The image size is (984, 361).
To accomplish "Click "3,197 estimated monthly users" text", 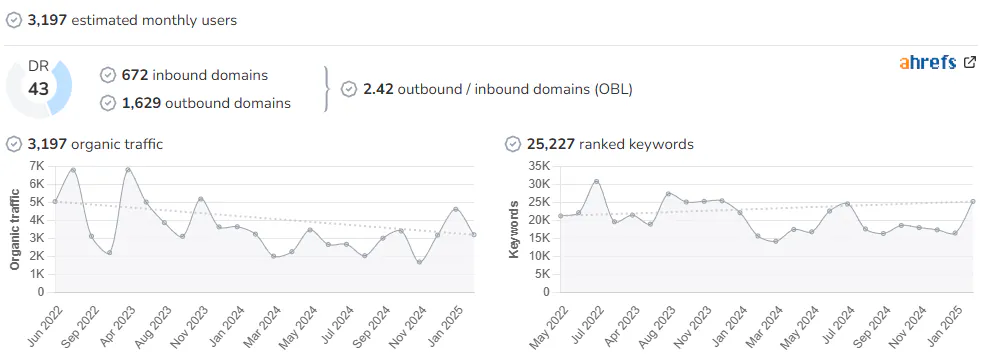I will click(132, 20).
